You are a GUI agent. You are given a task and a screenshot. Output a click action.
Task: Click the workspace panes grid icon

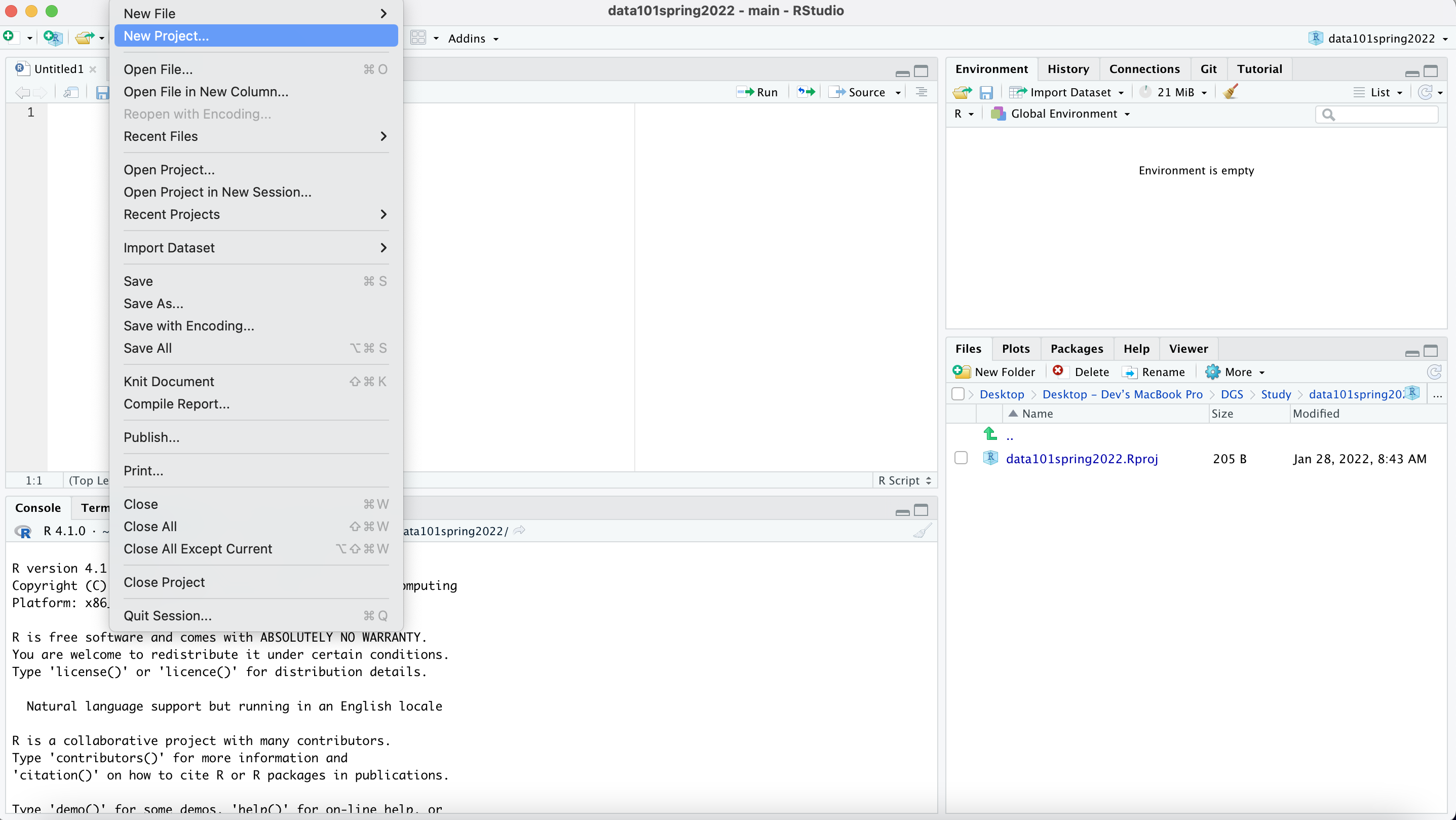(418, 38)
